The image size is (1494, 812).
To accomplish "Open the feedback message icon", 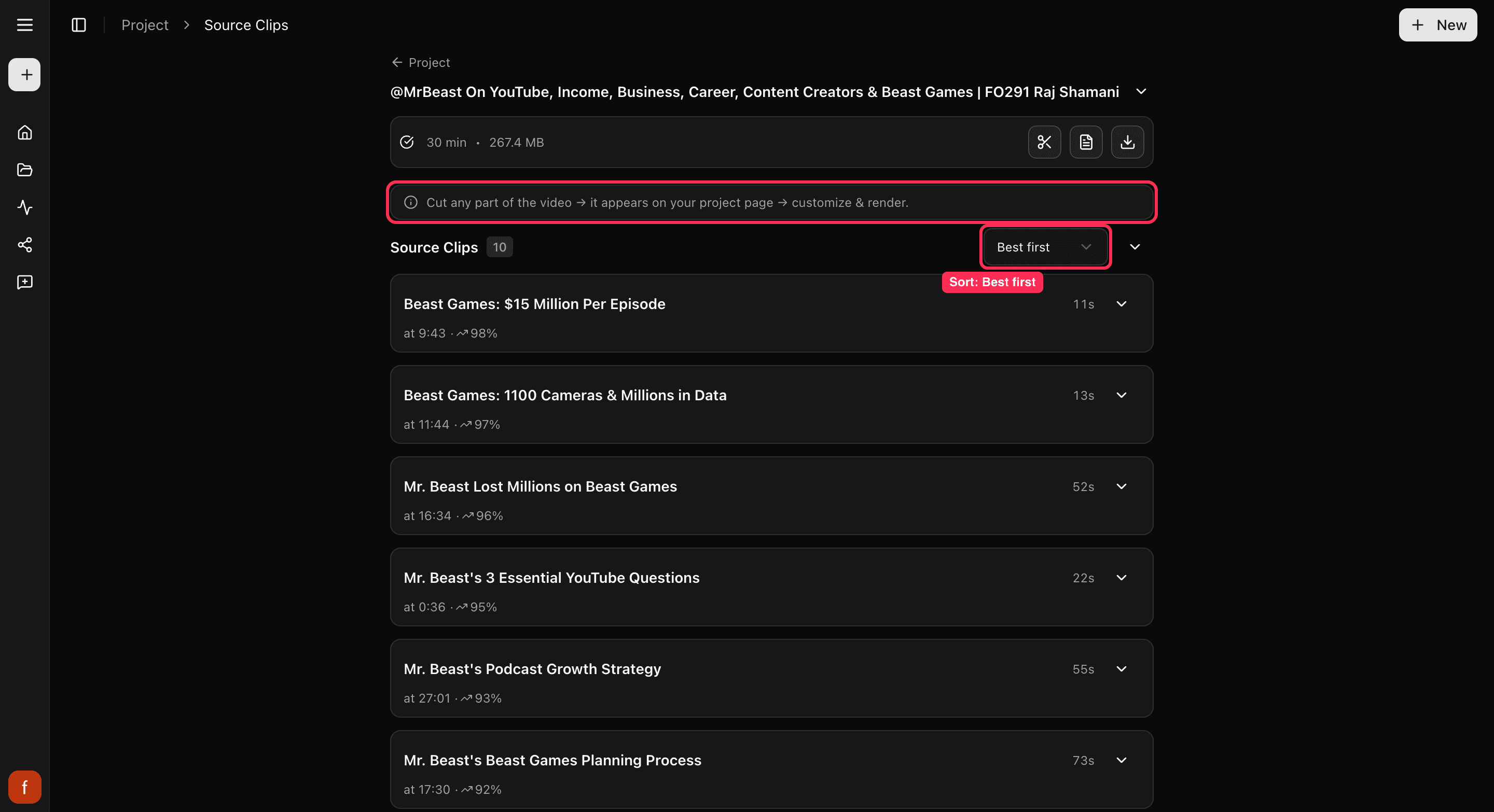I will [24, 282].
